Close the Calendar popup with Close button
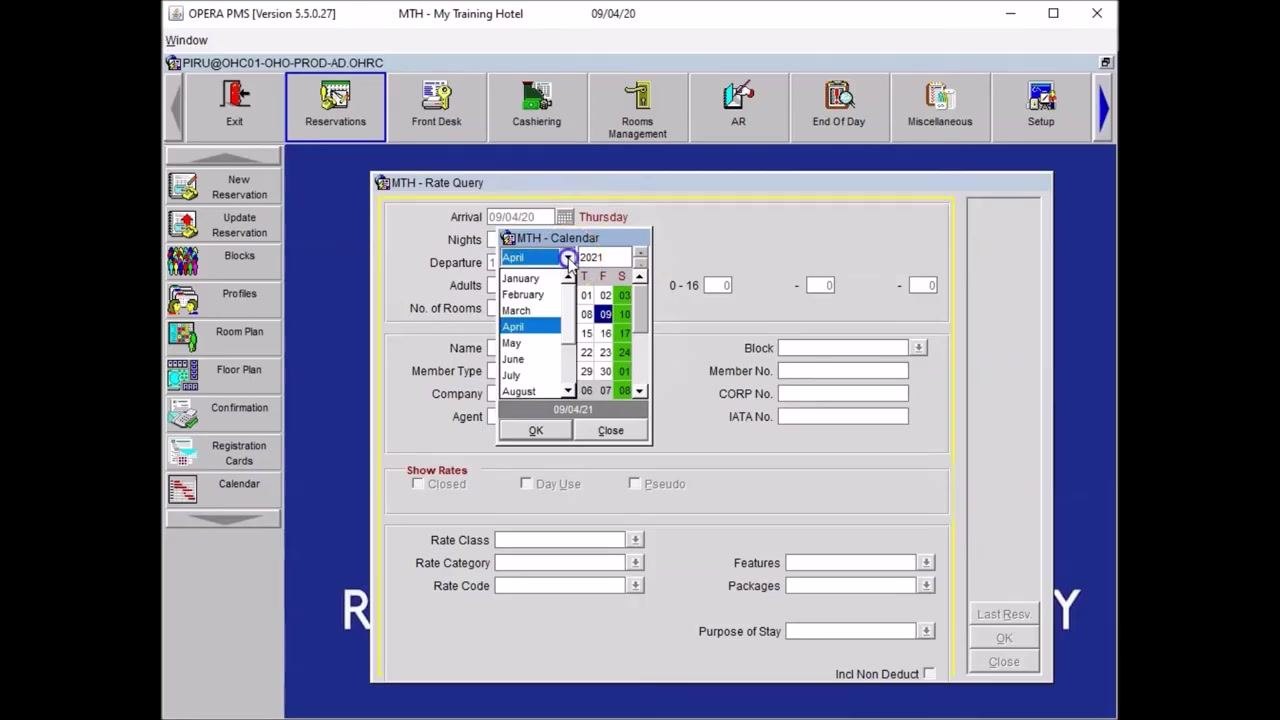 [x=610, y=431]
